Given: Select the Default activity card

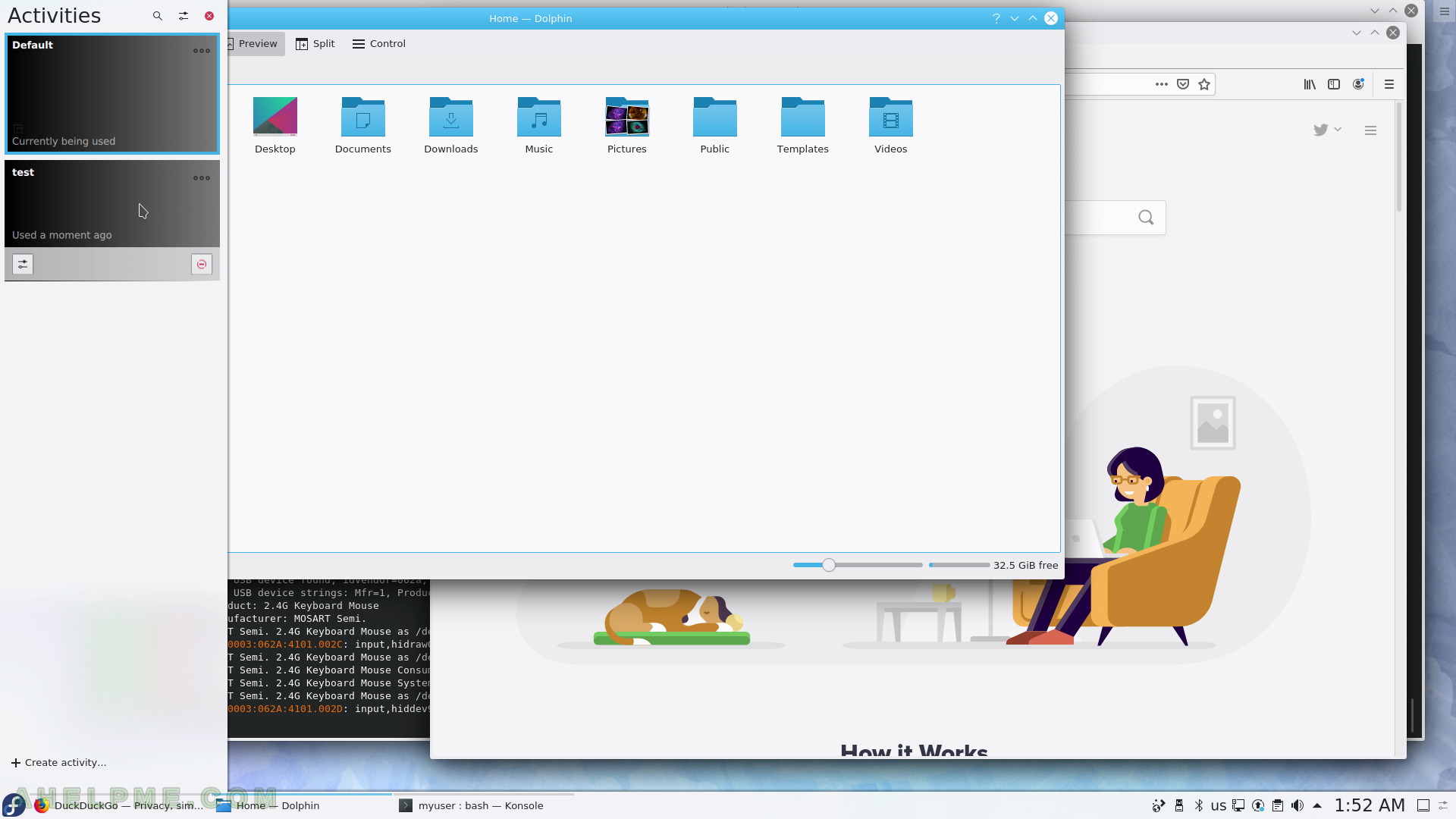Looking at the screenshot, I should [x=112, y=93].
